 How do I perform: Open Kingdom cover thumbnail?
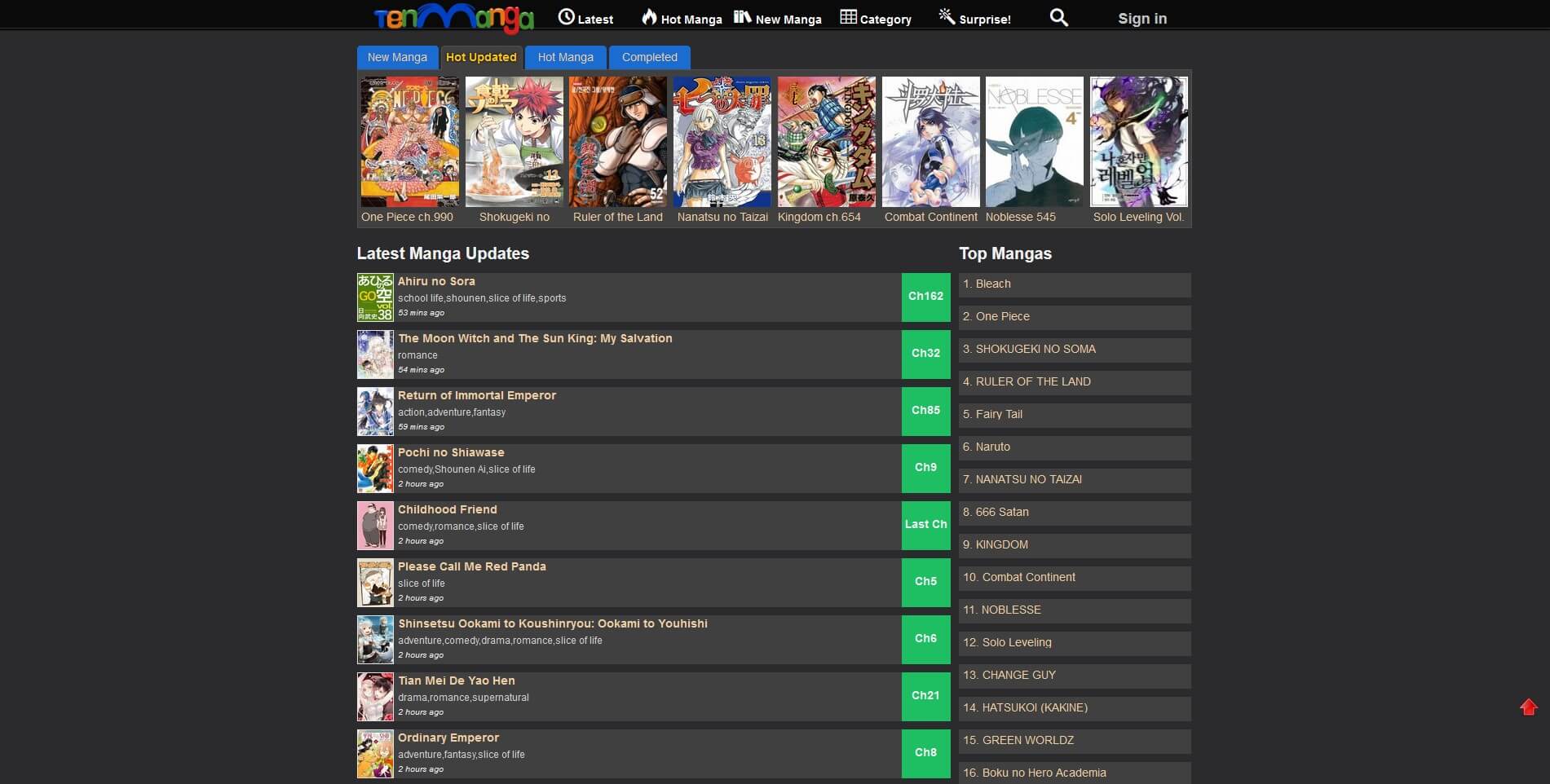827,142
